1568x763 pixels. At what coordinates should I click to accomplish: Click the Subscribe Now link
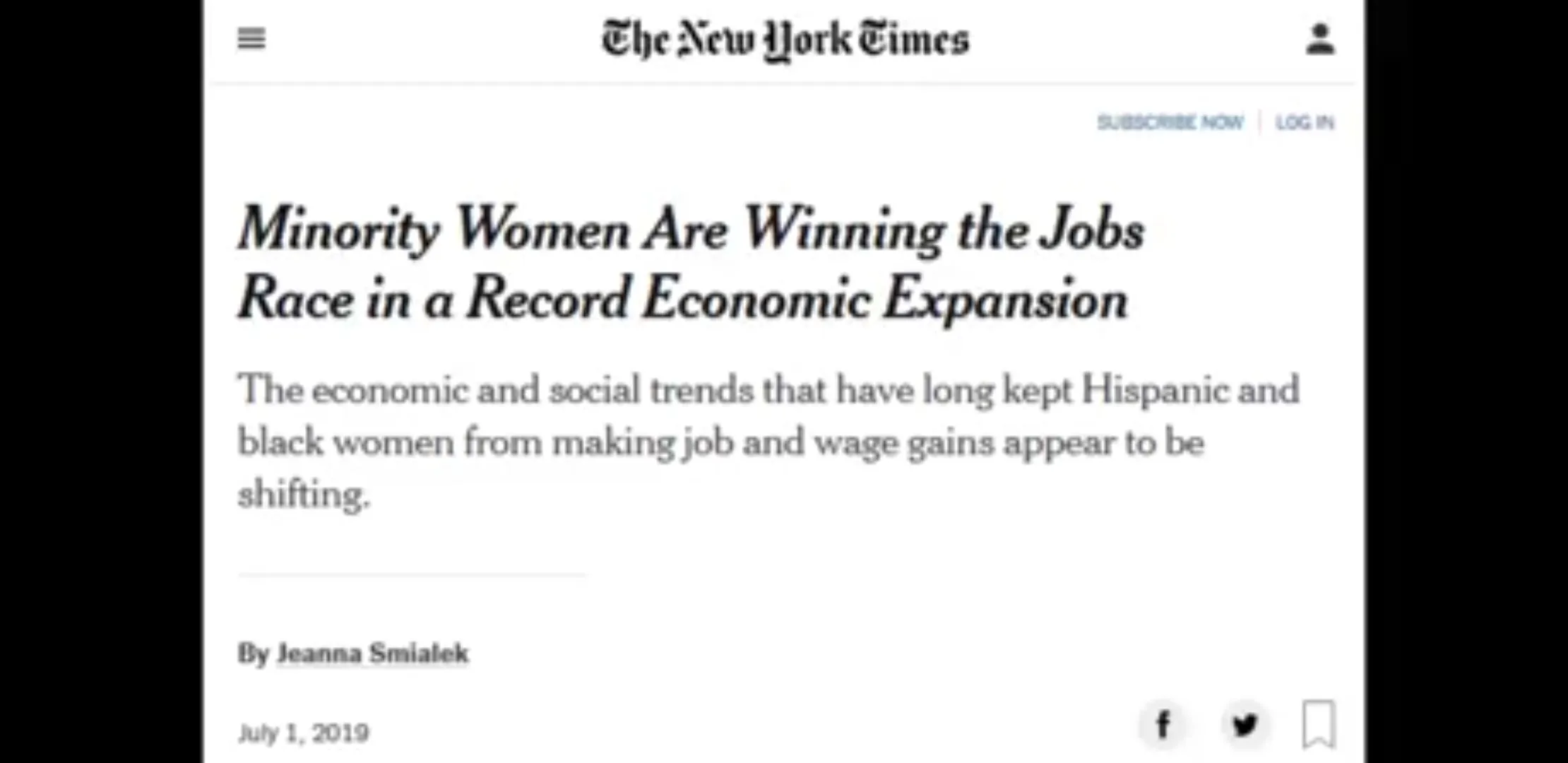(x=1170, y=122)
